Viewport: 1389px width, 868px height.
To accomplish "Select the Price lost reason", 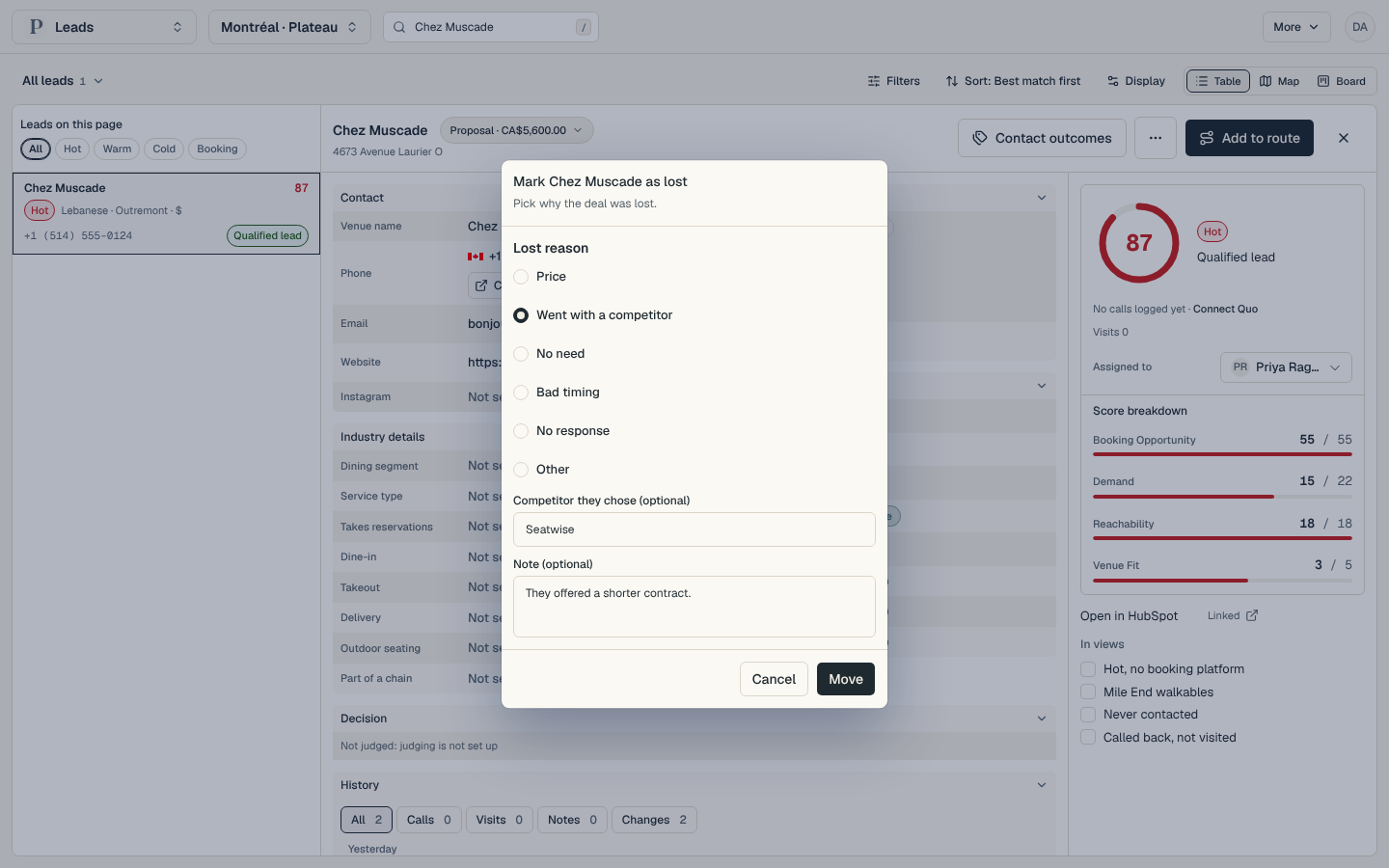I will 521,277.
